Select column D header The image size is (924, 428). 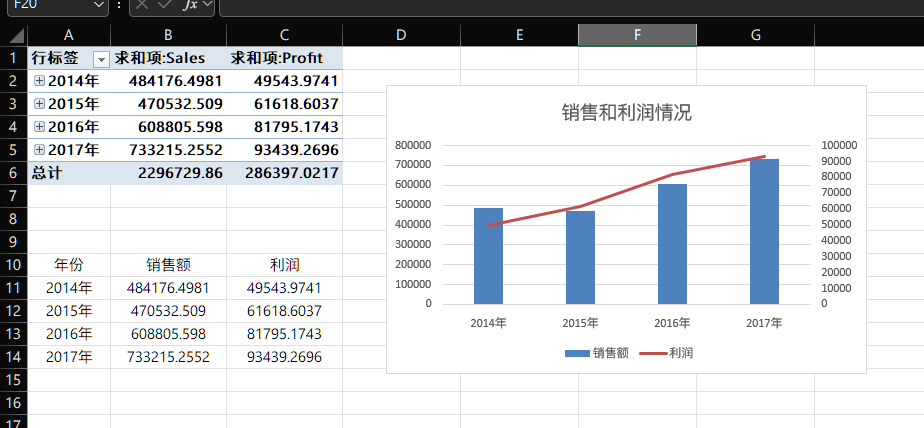pyautogui.click(x=401, y=35)
